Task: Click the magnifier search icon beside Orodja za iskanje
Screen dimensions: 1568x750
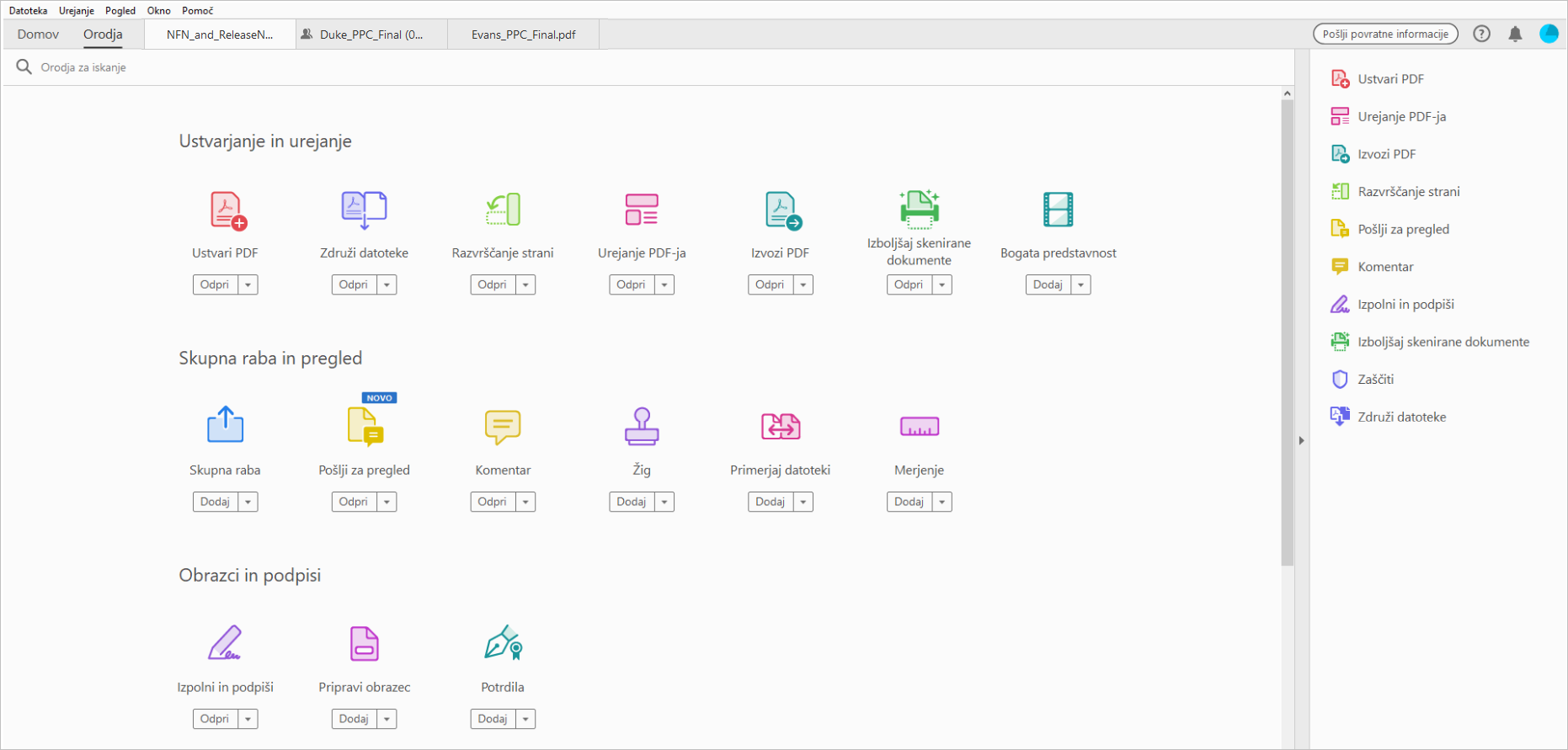Action: click(24, 66)
